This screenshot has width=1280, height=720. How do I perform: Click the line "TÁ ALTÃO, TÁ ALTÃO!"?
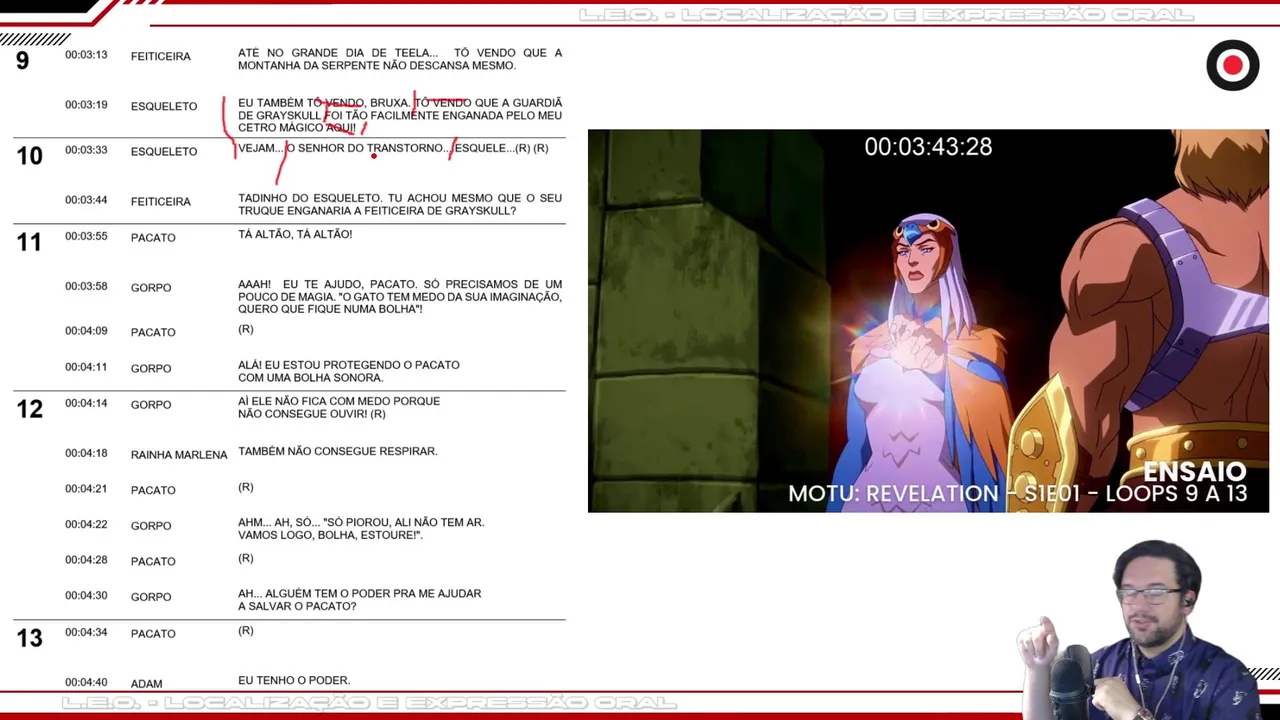point(295,234)
